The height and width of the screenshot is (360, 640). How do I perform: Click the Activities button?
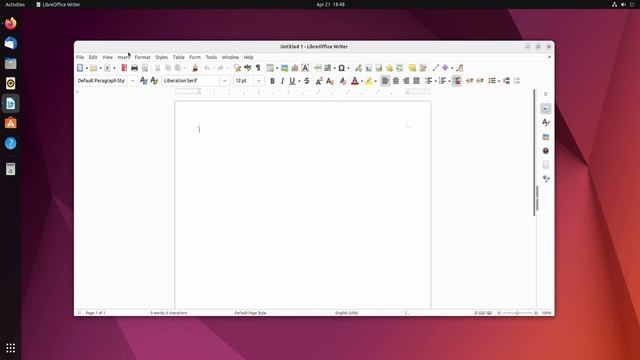point(15,4)
